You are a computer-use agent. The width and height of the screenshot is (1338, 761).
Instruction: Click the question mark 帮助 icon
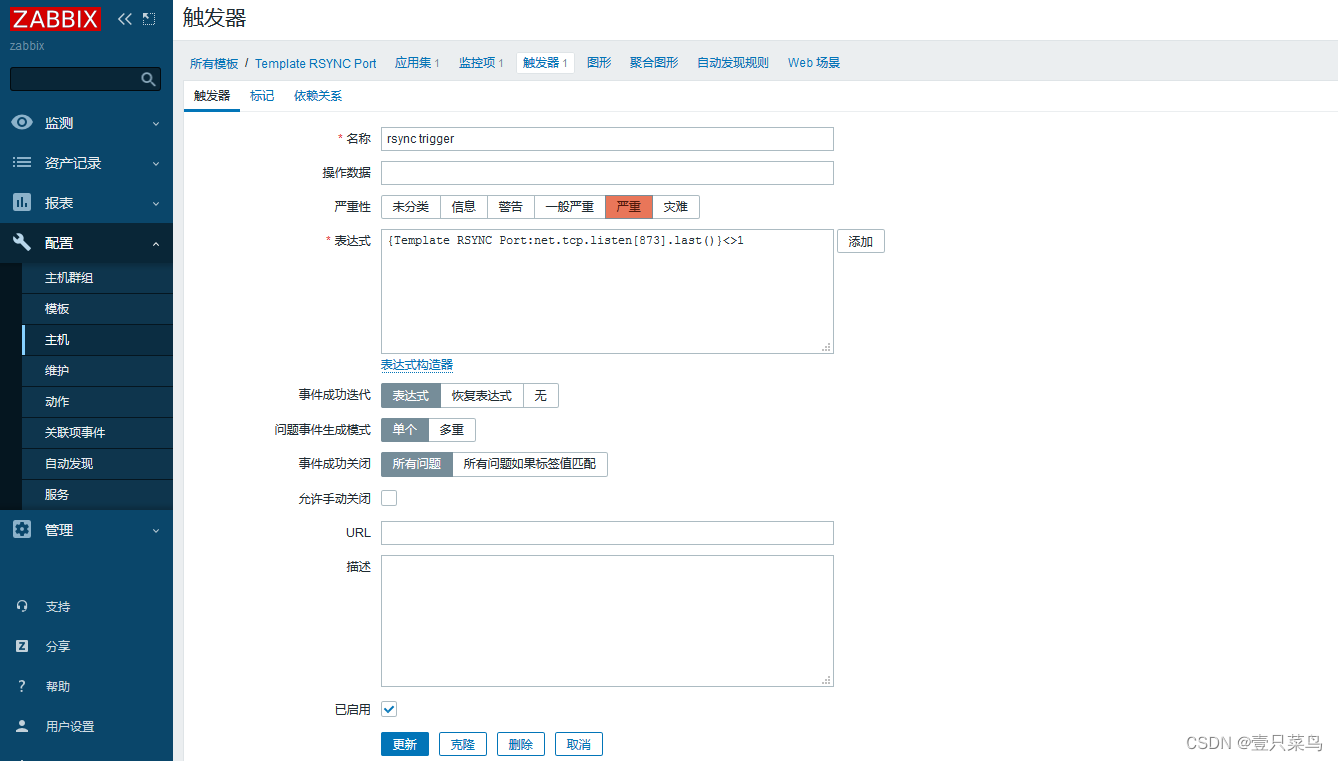[22, 686]
